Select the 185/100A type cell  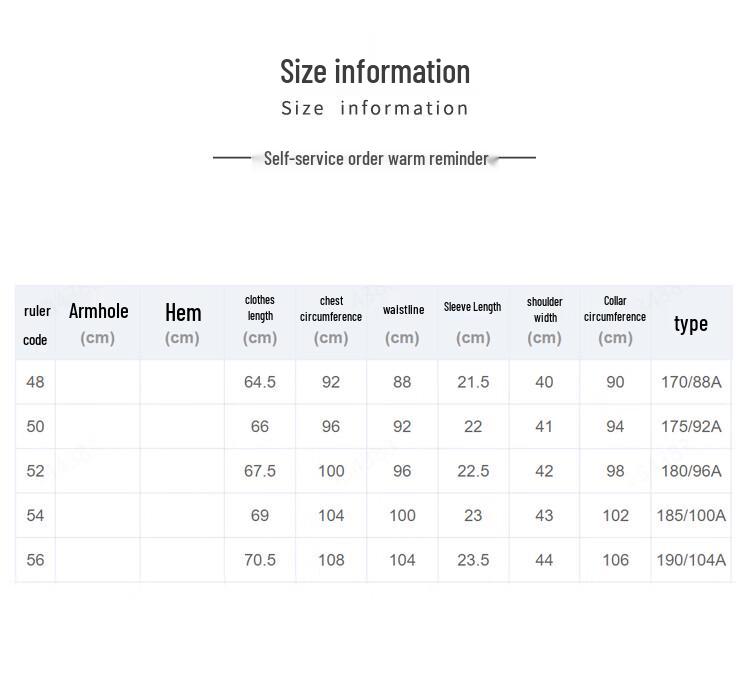[x=691, y=516]
